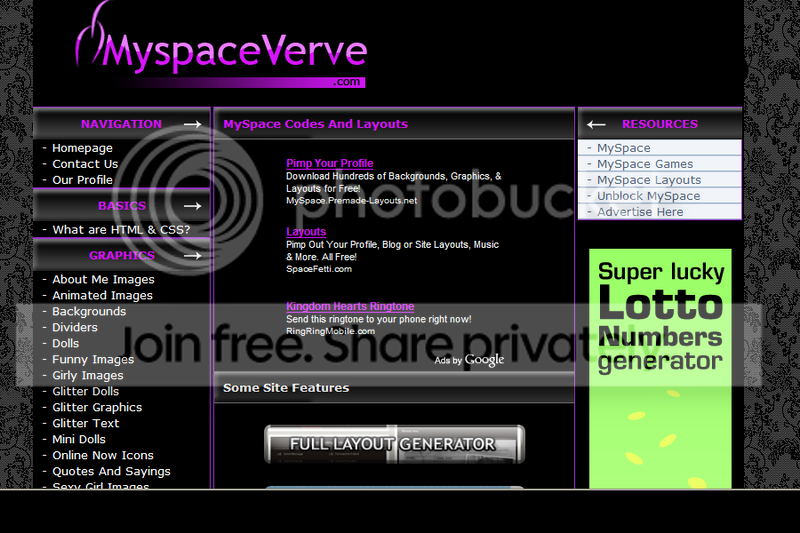Viewport: 800px width, 533px height.
Task: View Girly Images category
Action: point(88,375)
